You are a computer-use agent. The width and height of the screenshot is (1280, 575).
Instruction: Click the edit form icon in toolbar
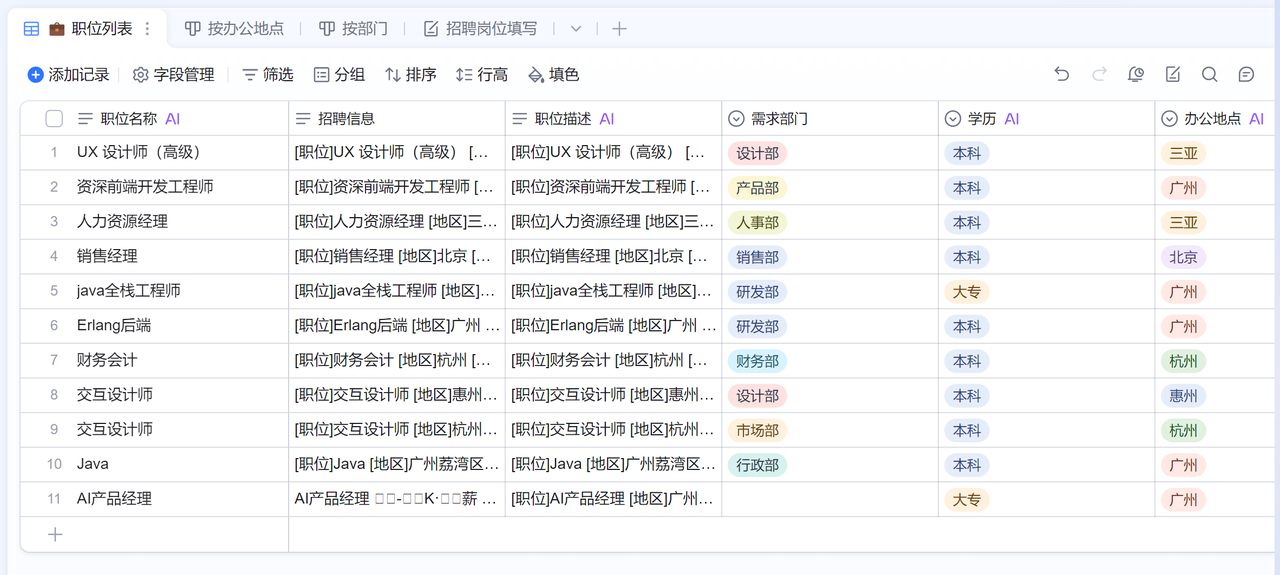pos(1173,74)
